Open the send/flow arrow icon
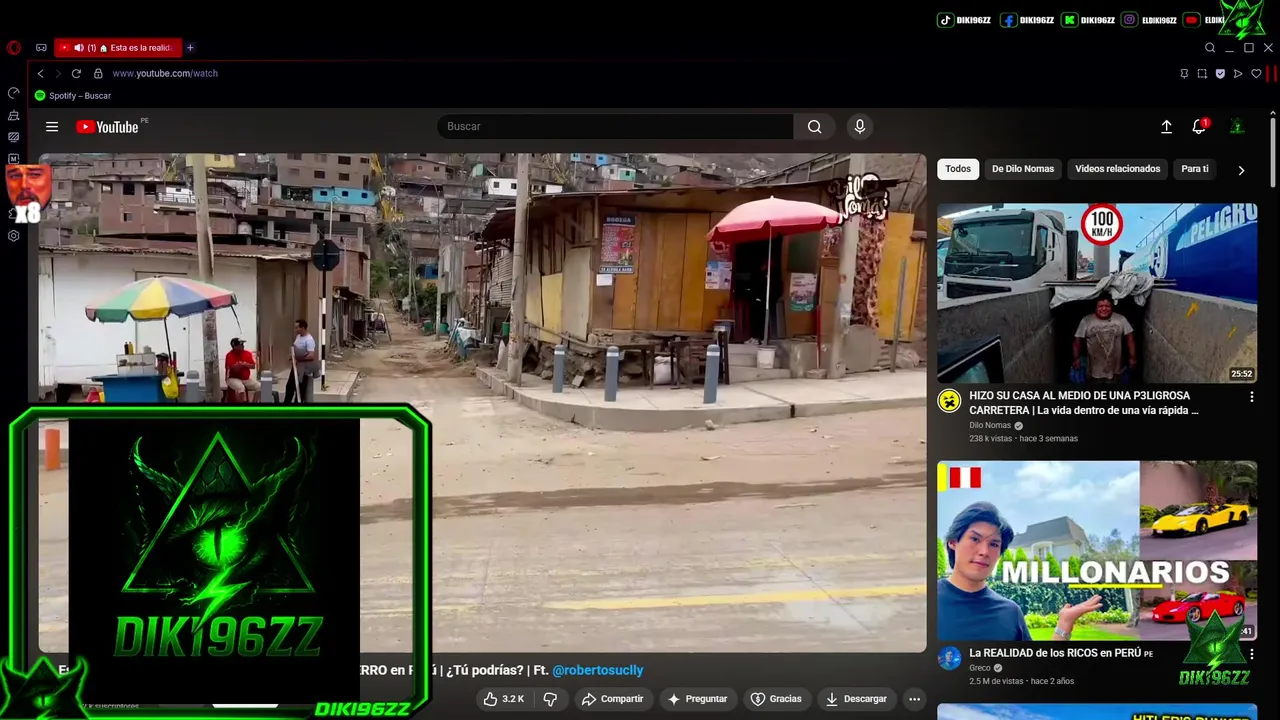 [1238, 73]
